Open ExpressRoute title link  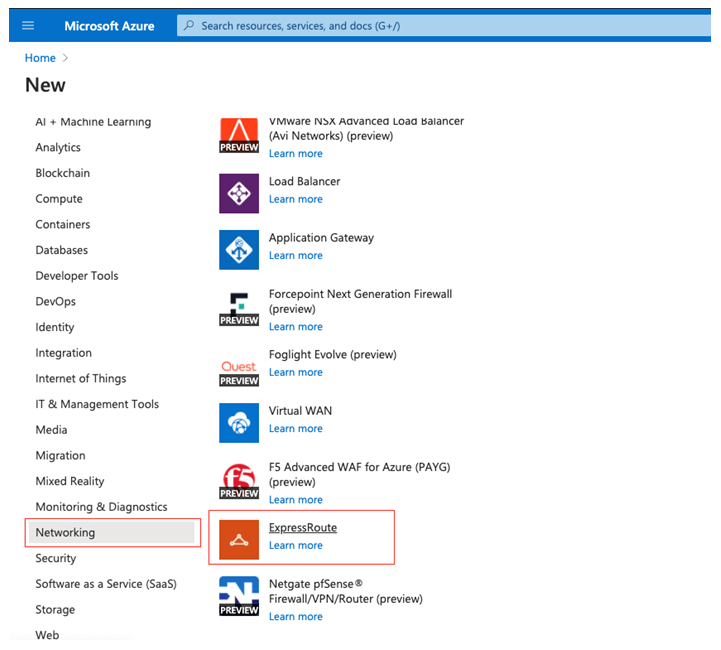303,528
